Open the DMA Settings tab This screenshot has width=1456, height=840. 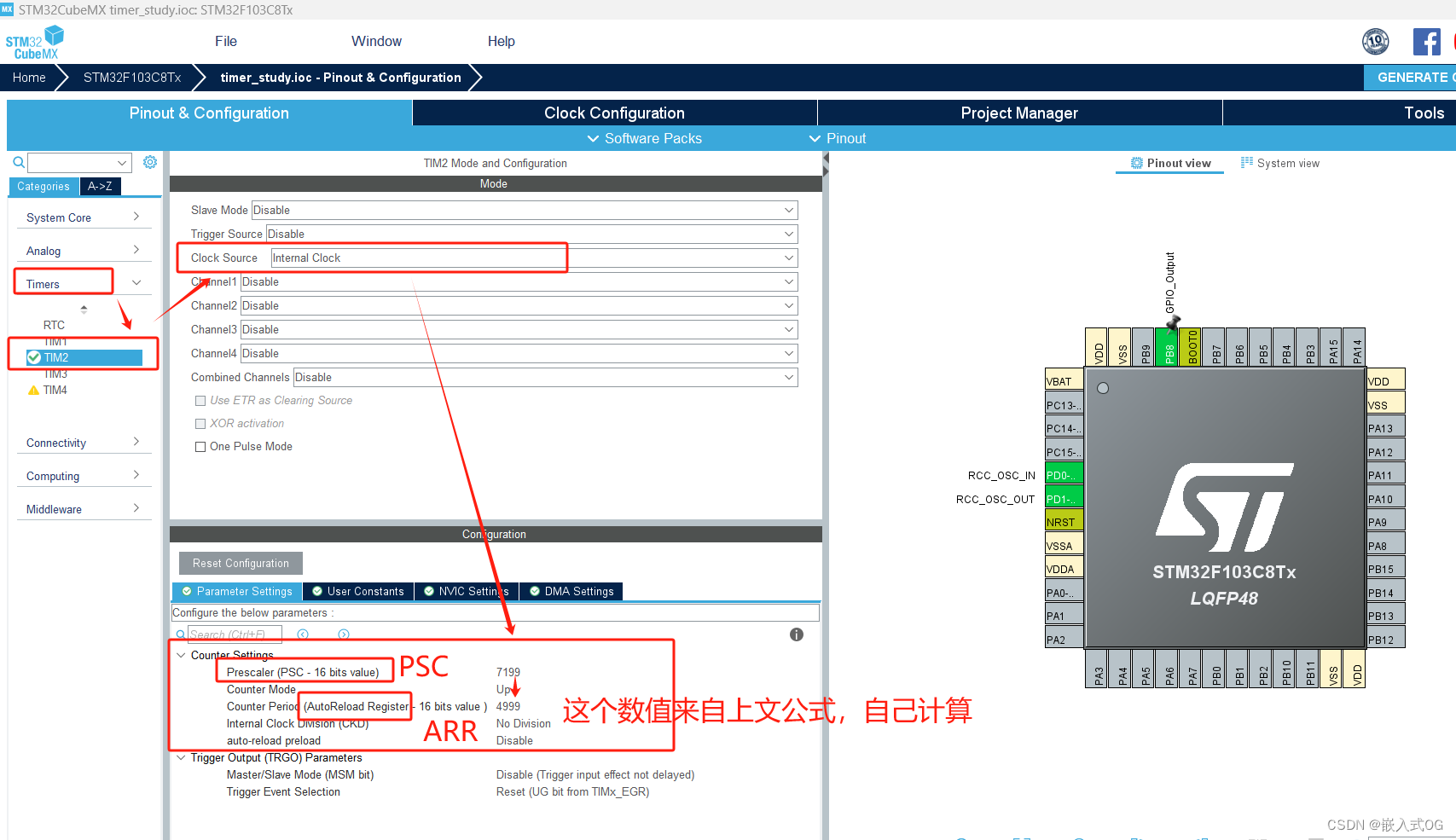pos(571,591)
